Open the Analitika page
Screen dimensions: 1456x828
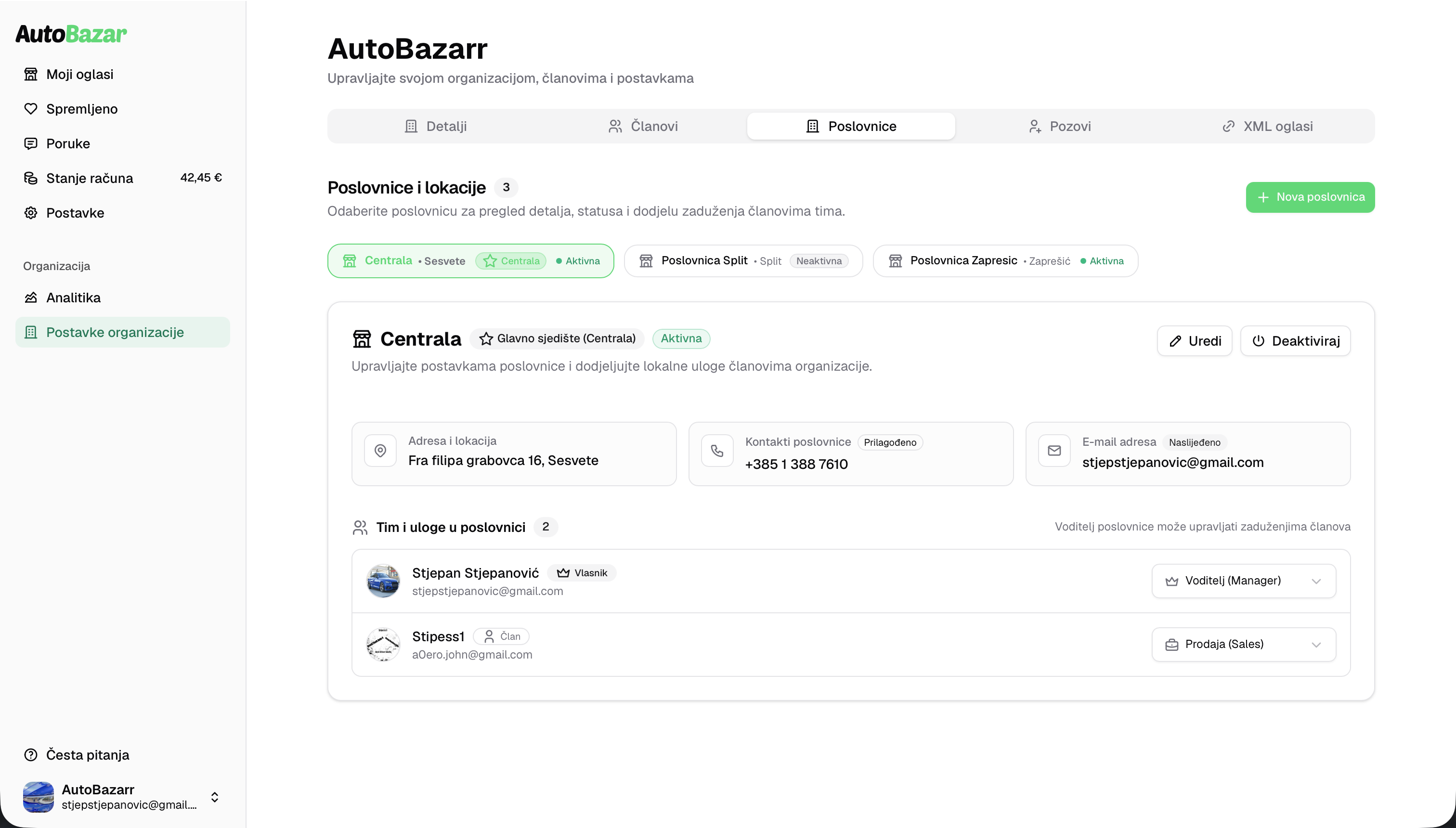(123, 298)
